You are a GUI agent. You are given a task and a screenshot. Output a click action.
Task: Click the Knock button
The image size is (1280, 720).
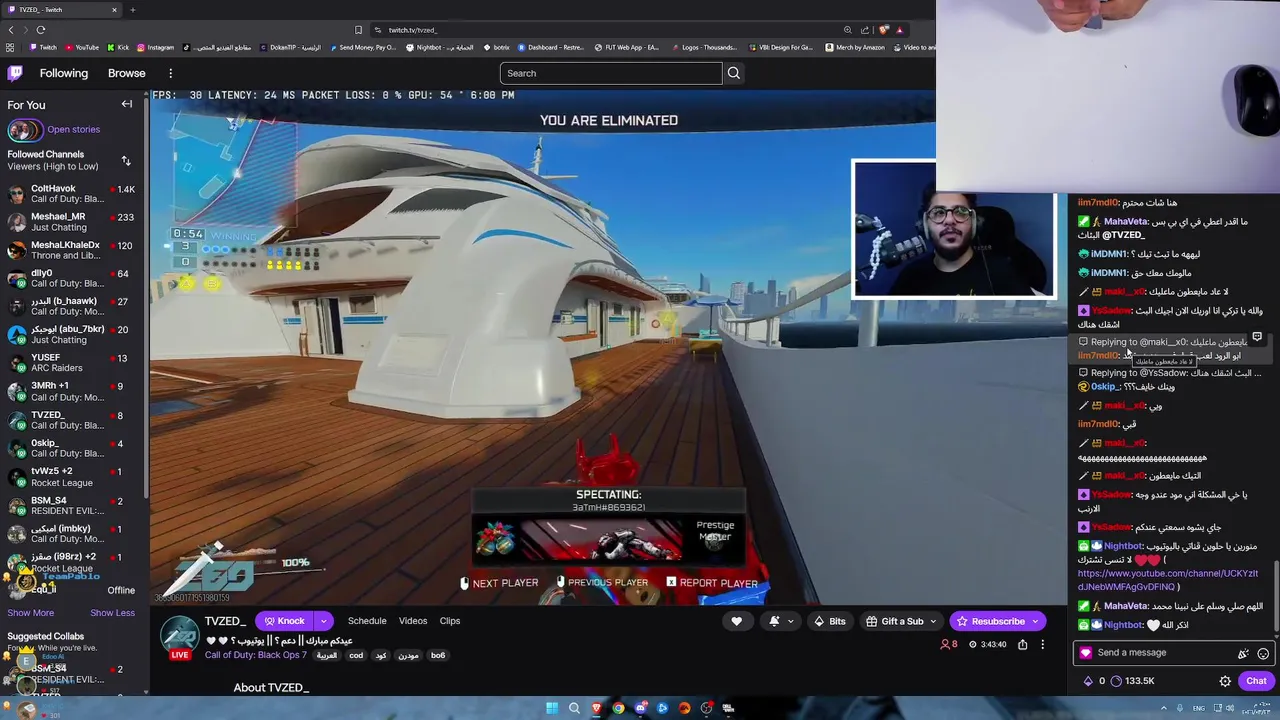tap(284, 621)
